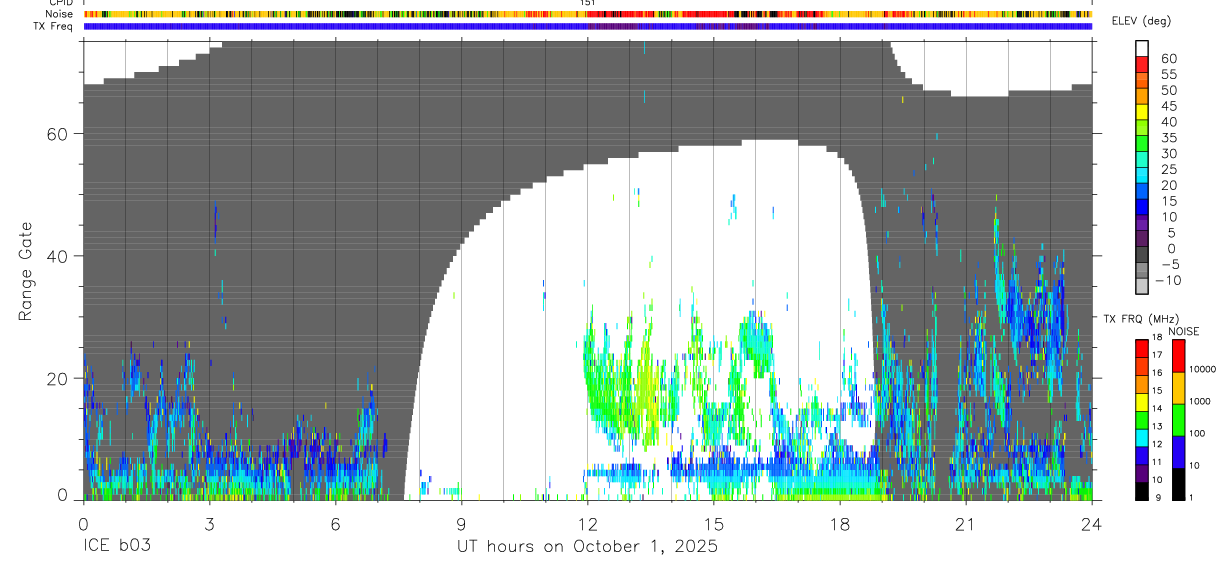The image size is (1228, 567).
Task: Pick the cyan 12 MHz segment of TX FRQ bar
Action: click(x=1142, y=437)
